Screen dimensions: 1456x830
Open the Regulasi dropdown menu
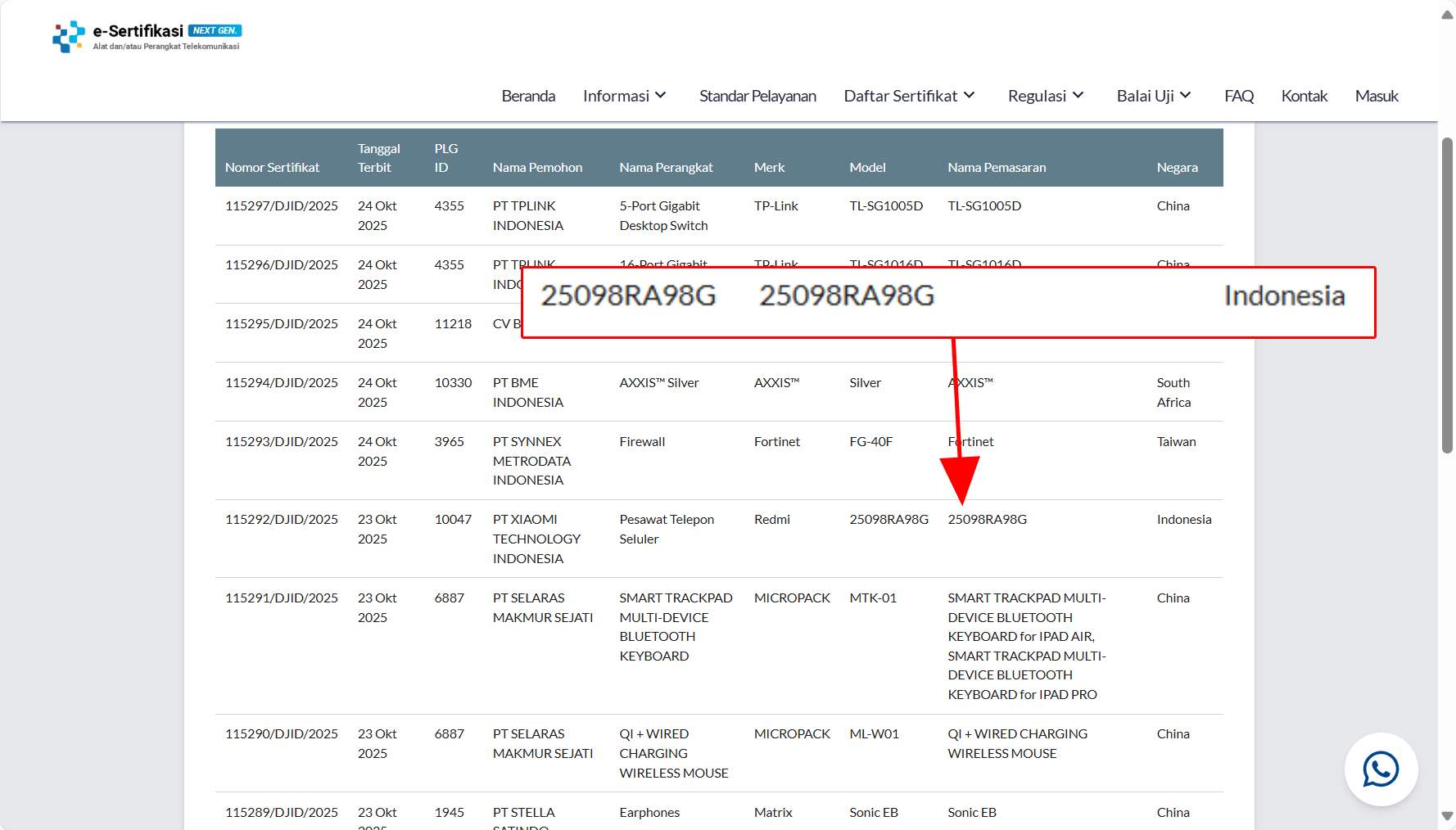[1046, 96]
